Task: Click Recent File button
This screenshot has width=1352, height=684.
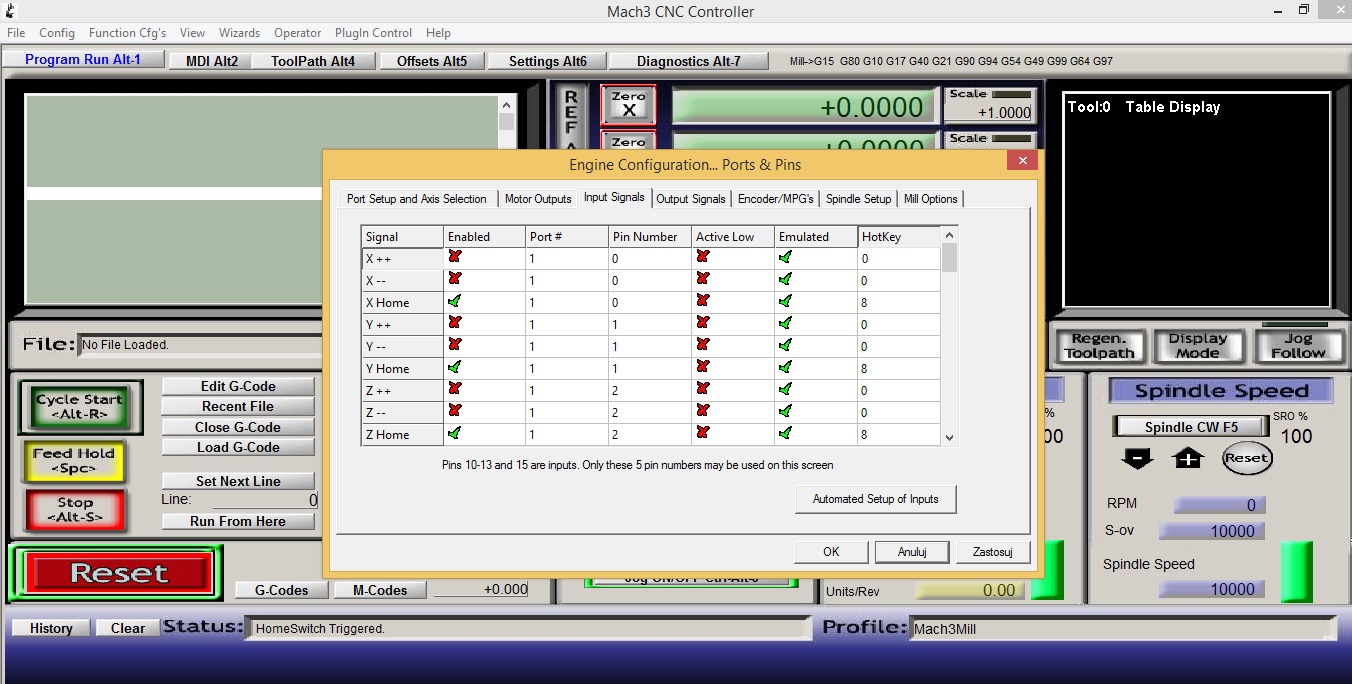Action: [x=238, y=406]
